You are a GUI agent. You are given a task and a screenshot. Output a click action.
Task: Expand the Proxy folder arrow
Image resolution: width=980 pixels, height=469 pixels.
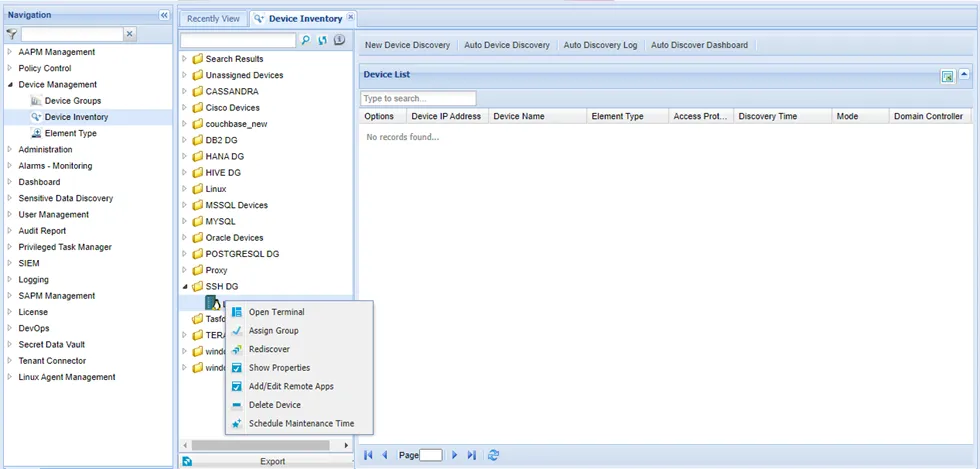click(x=184, y=270)
